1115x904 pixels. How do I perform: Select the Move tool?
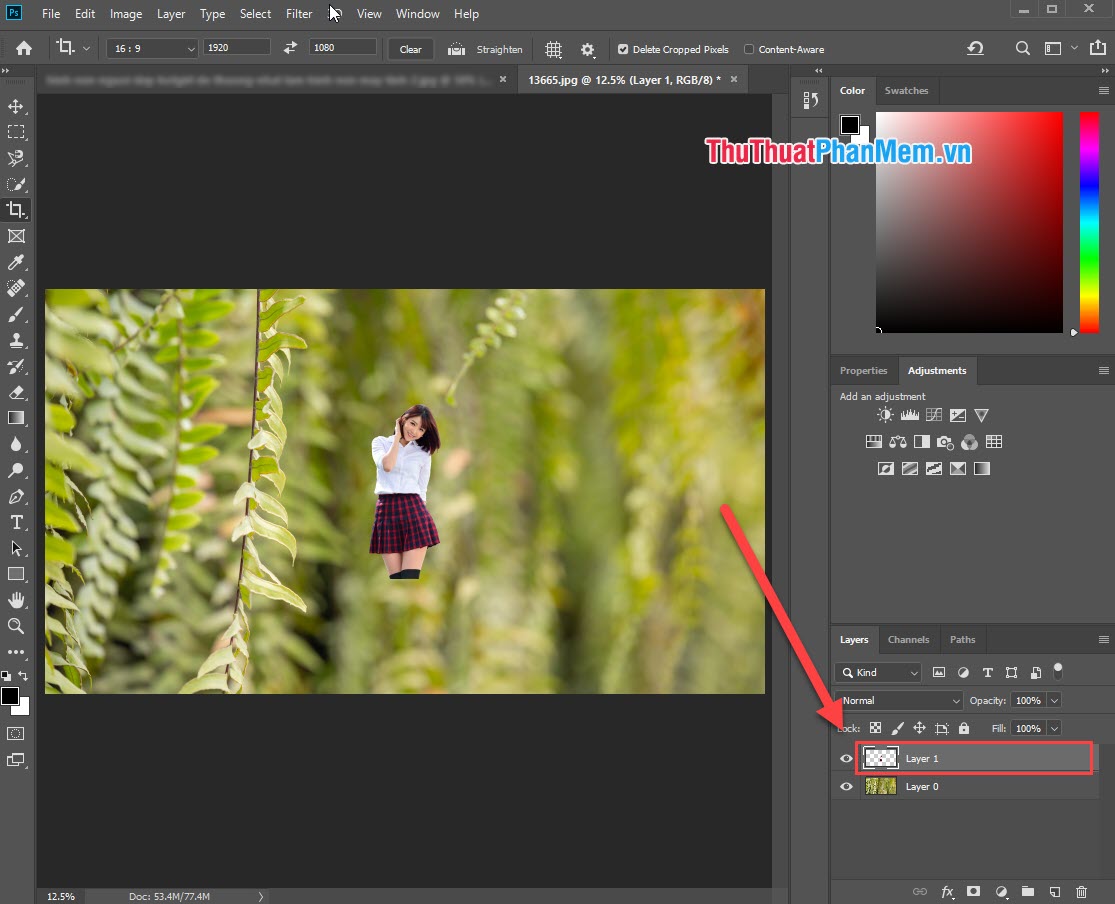16,105
